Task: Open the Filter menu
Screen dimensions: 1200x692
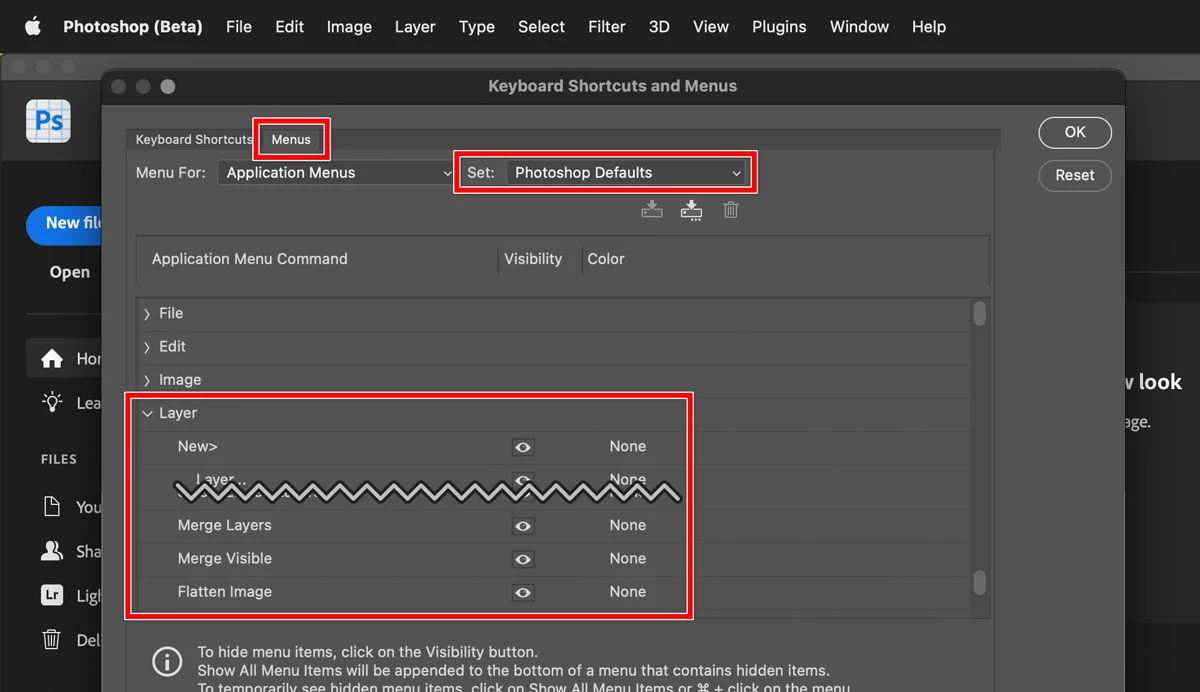Action: tap(607, 27)
